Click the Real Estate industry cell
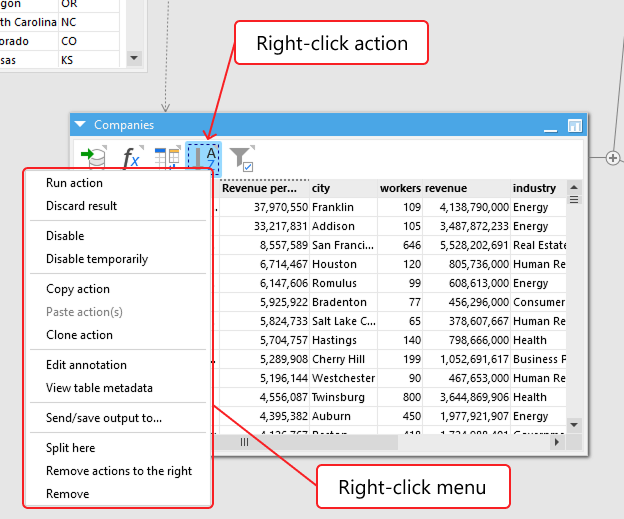Image resolution: width=624 pixels, height=519 pixels. 539,245
